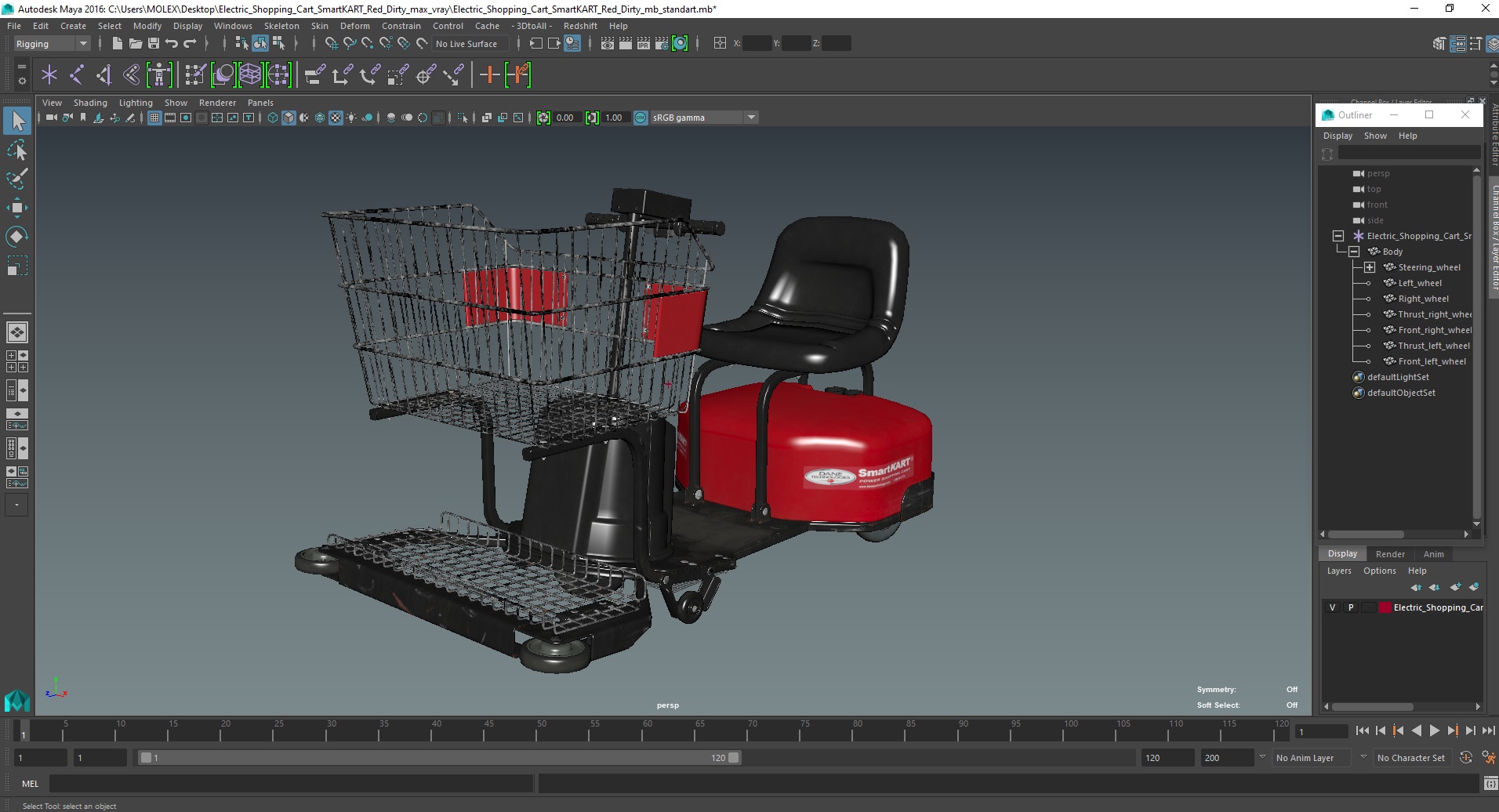Select Front_left_wheel in the Outliner
1499x812 pixels.
click(1432, 361)
